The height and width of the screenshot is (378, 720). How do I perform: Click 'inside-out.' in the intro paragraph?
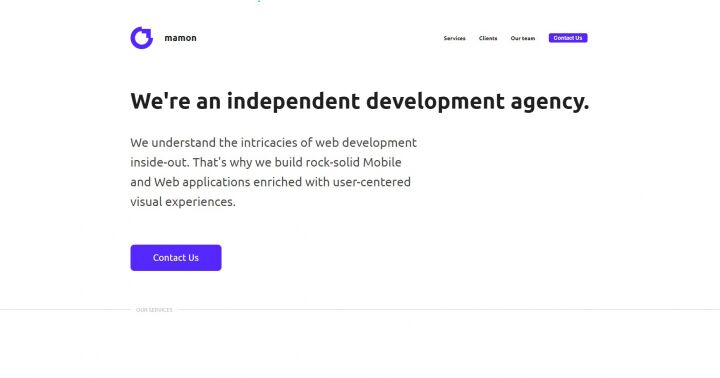tap(160, 162)
